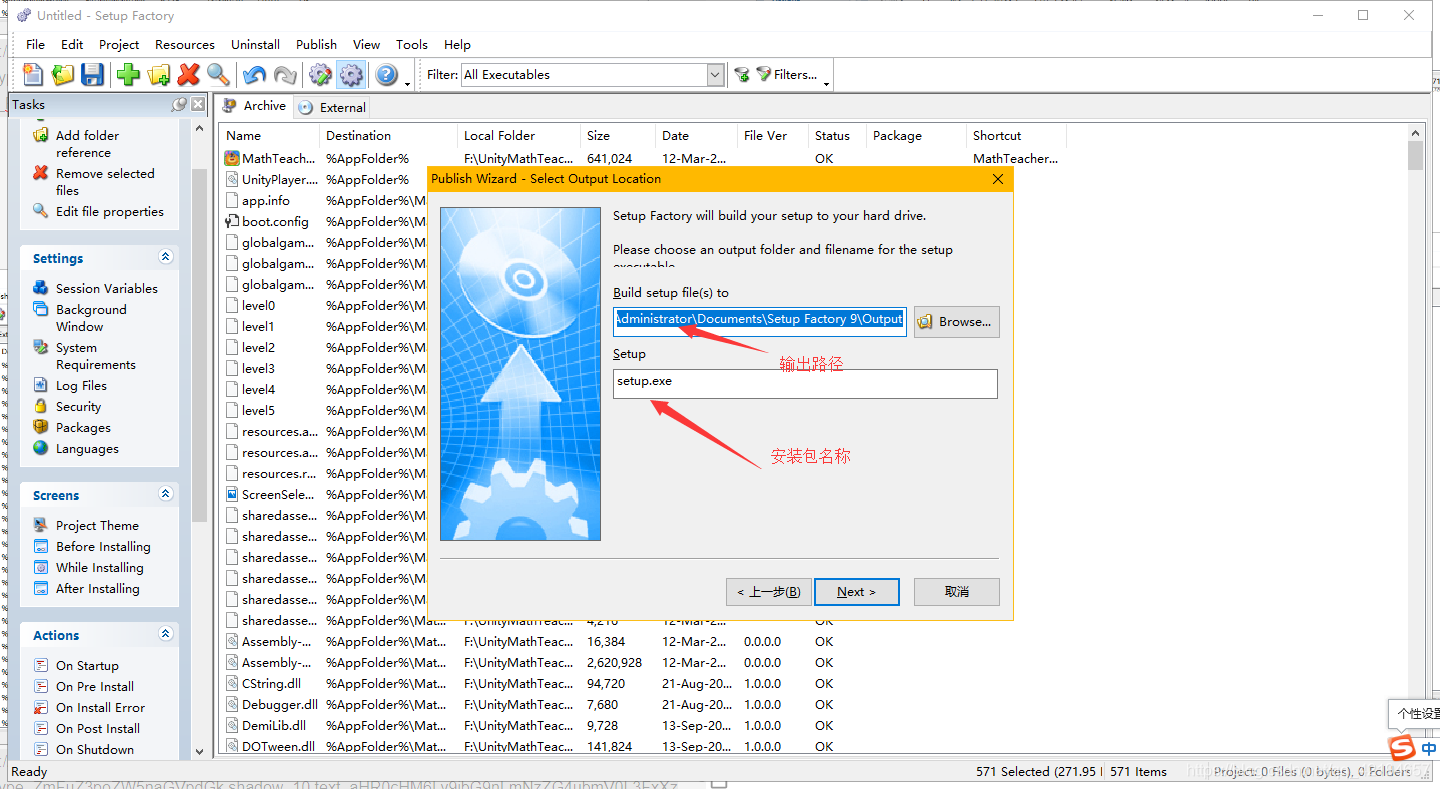1440x789 pixels.
Task: Click the Build setup file(s) to path field
Action: [x=760, y=320]
